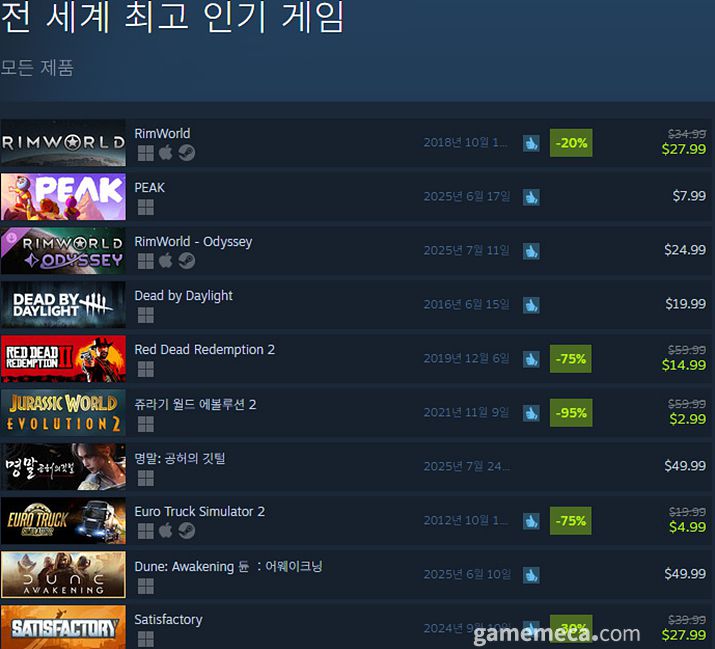Viewport: 715px width, 649px height.
Task: Click the apple icon under Euro Truck Simulator 2
Action: pyautogui.click(x=166, y=530)
